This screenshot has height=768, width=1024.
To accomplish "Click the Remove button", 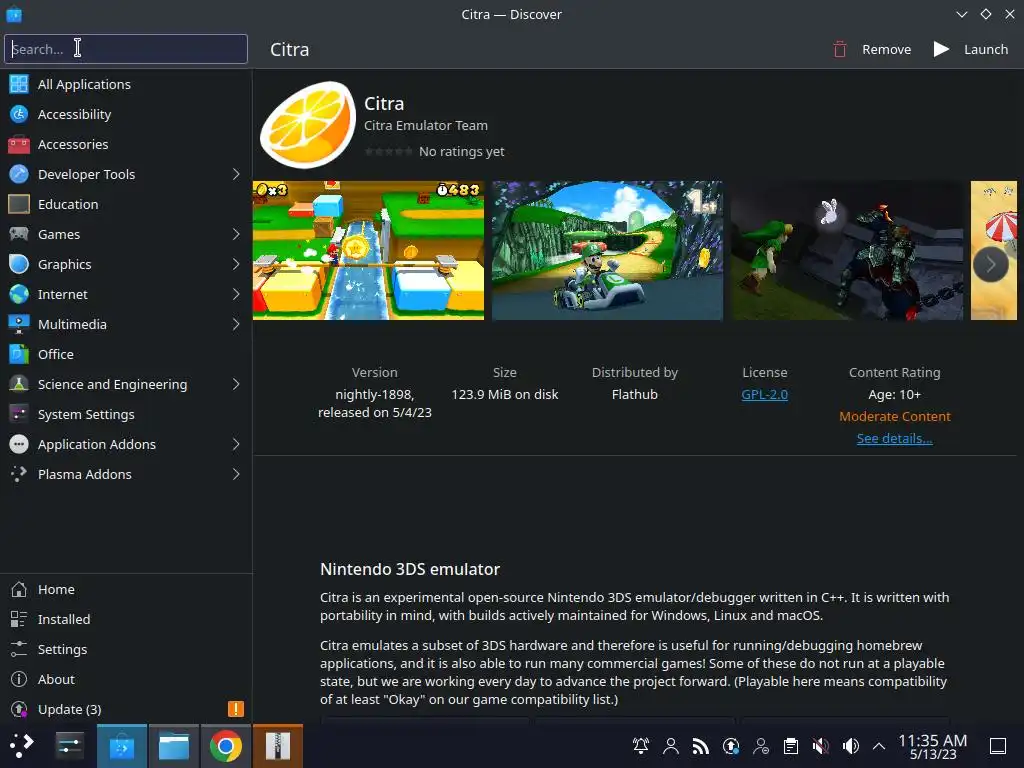I will point(872,50).
